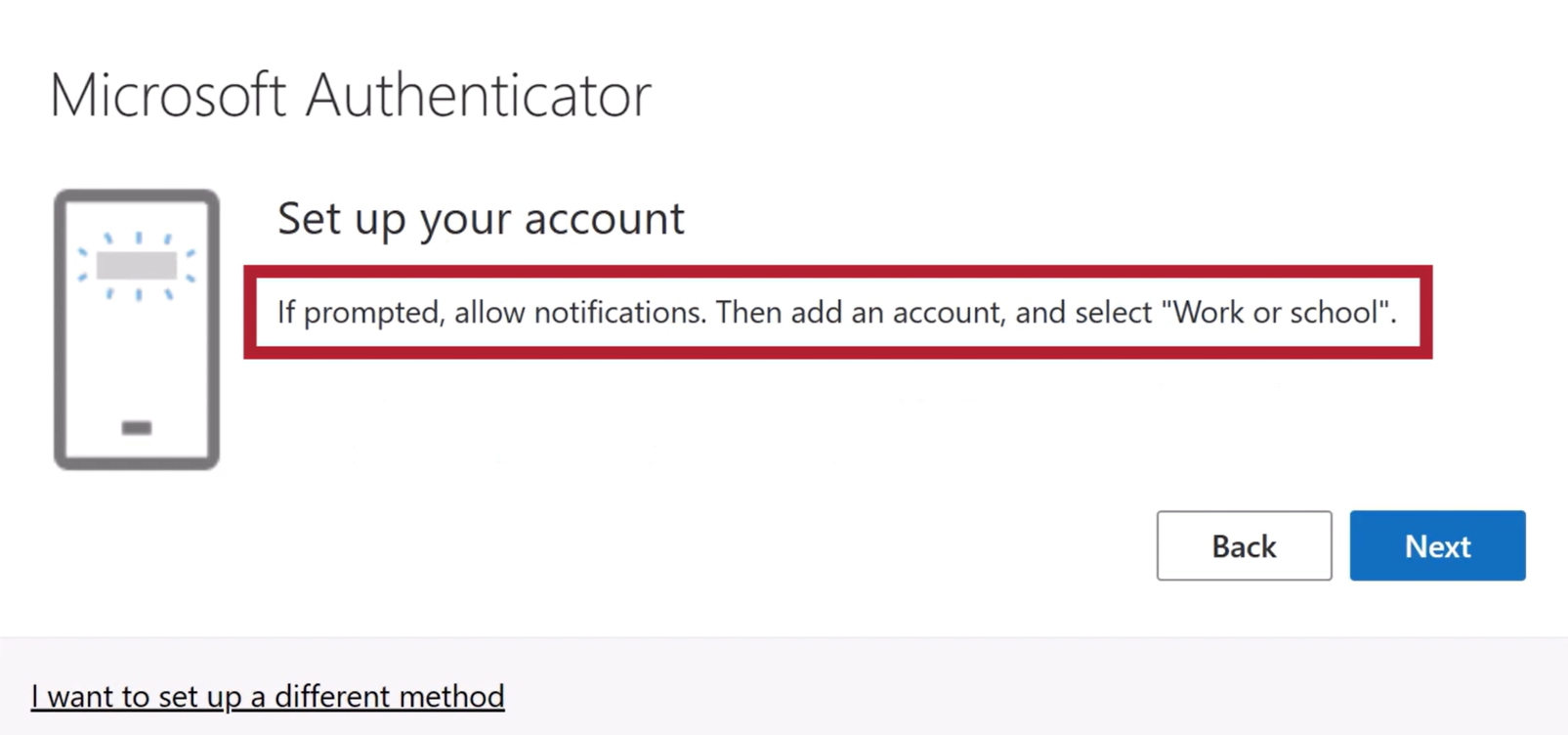Click the word "account" in the heading
The width and height of the screenshot is (1568, 735).
coord(604,218)
